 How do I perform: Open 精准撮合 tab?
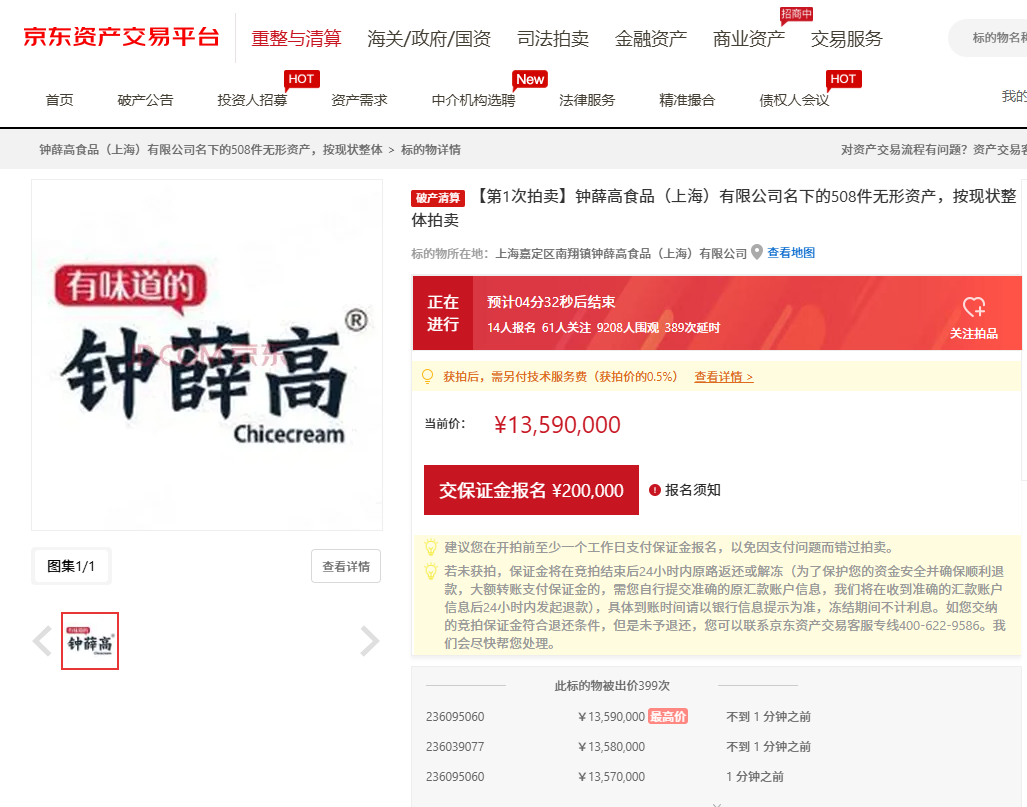(687, 100)
